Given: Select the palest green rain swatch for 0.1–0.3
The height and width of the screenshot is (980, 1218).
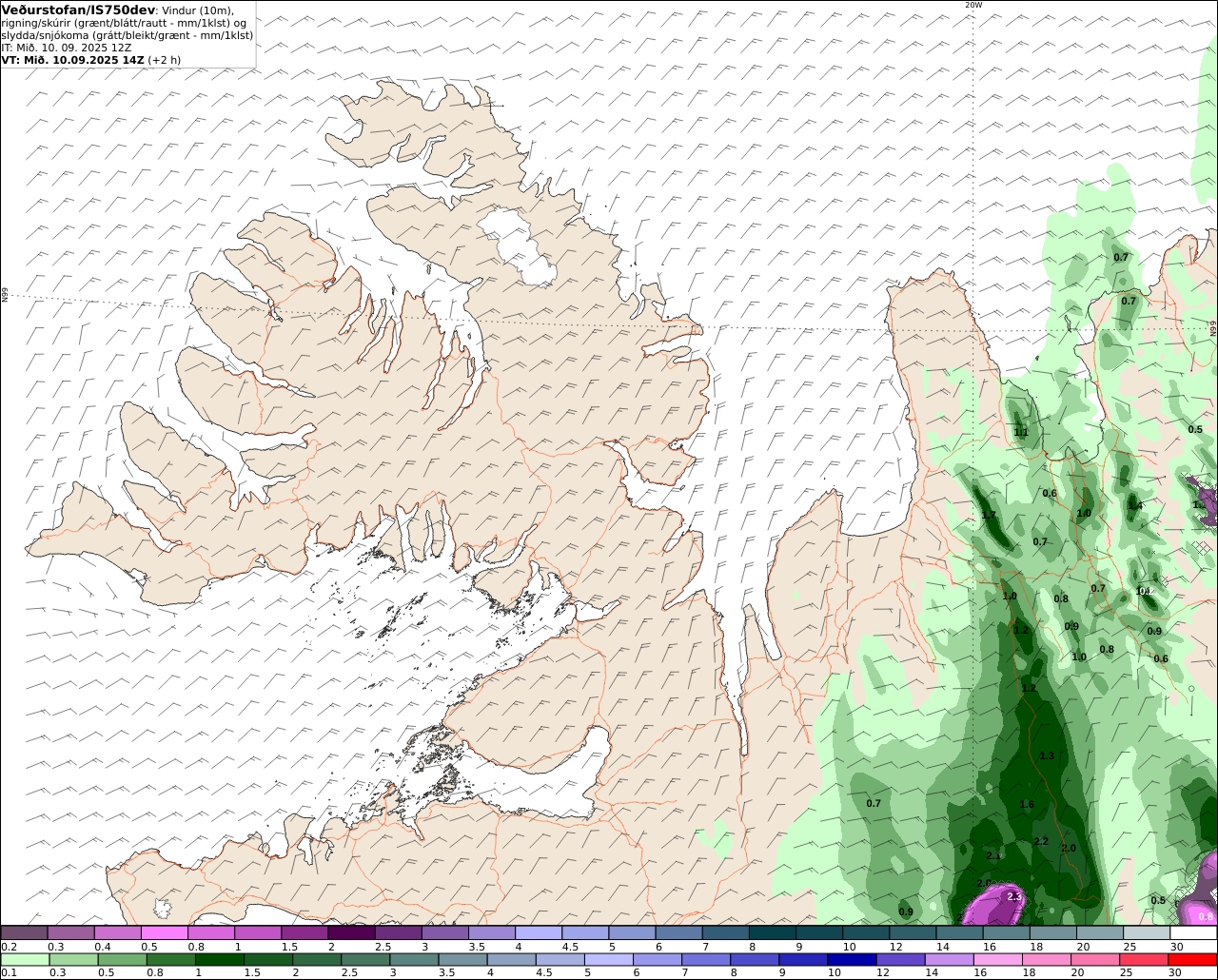Looking at the screenshot, I should tap(24, 960).
